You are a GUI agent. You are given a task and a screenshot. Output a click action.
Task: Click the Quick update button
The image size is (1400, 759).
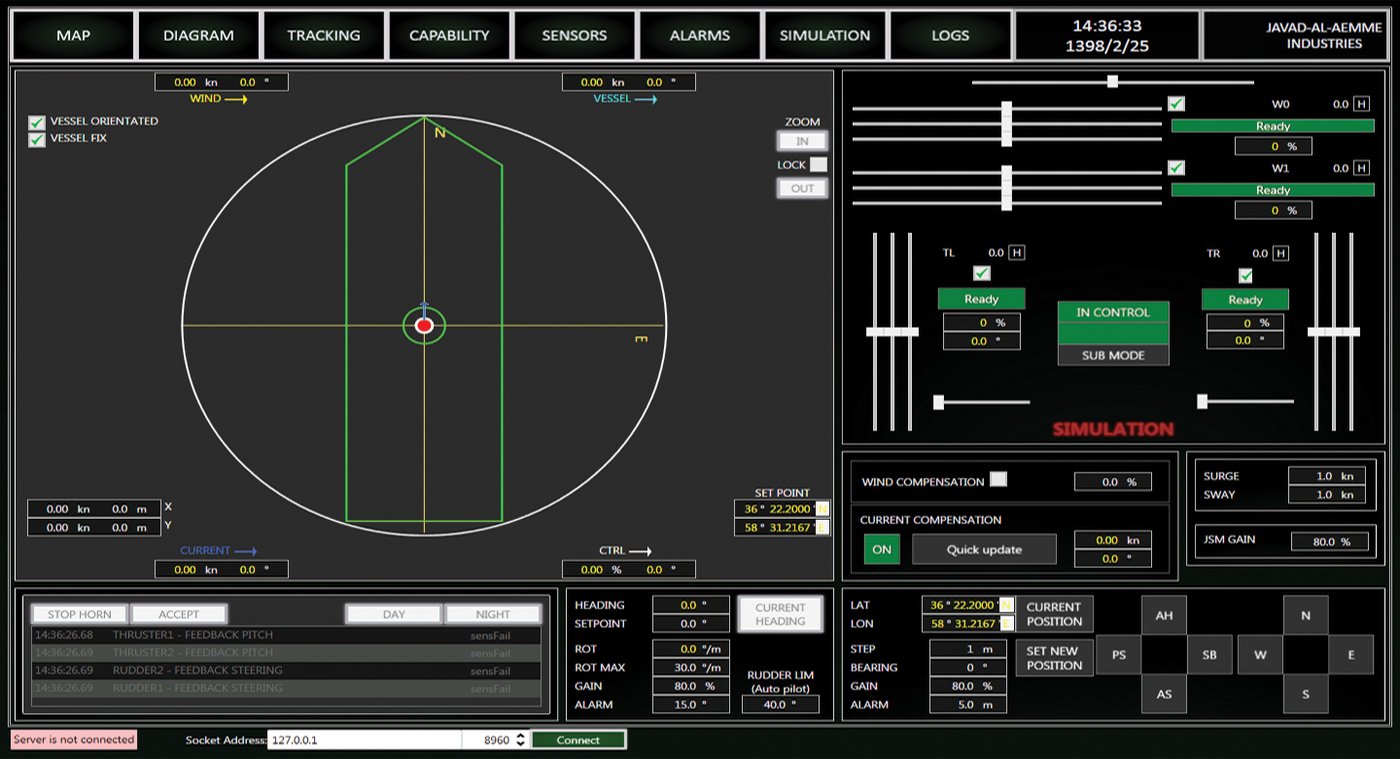click(x=984, y=549)
